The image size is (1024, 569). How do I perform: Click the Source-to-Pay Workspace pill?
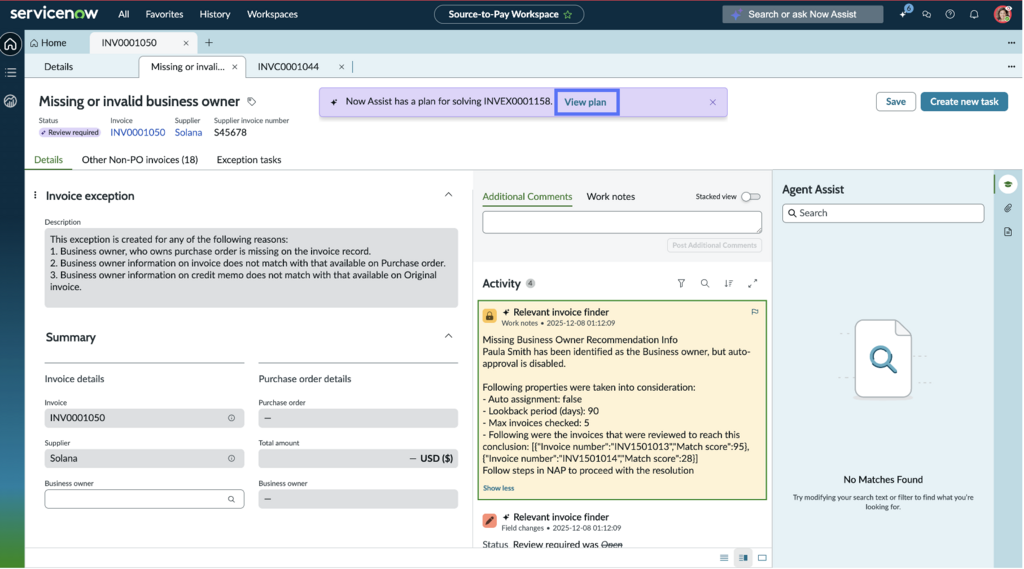click(509, 14)
